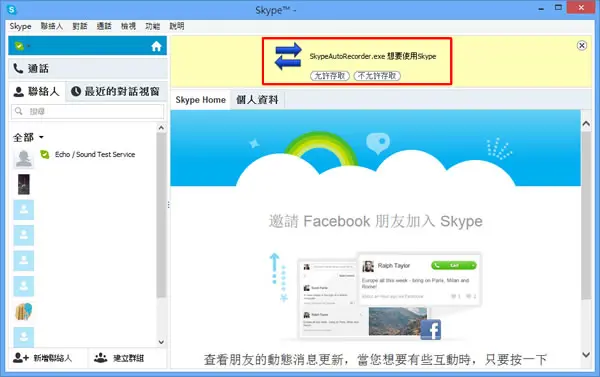Click the blue double-arrow access icon

tap(289, 56)
